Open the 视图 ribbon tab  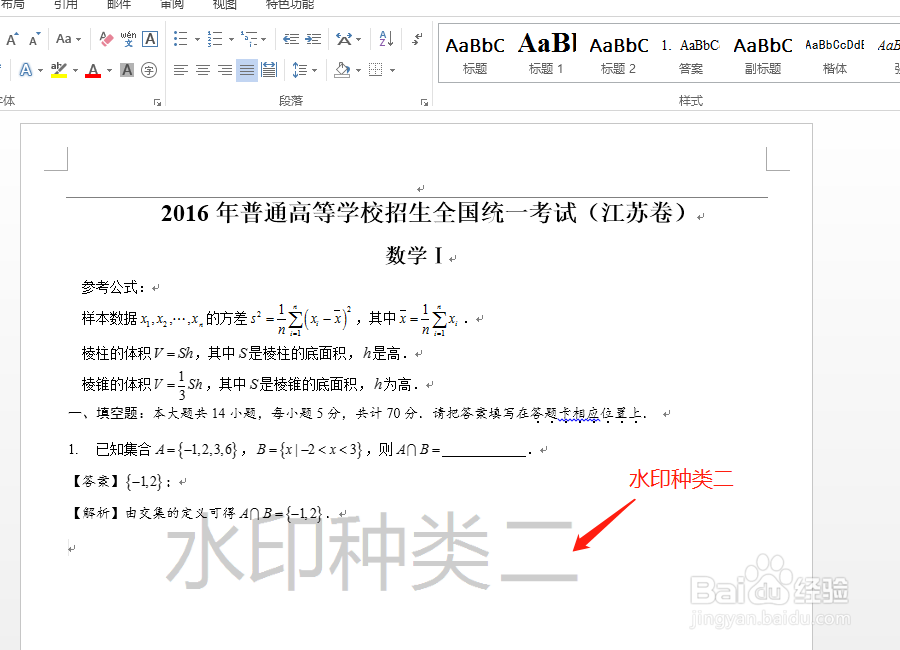(224, 7)
